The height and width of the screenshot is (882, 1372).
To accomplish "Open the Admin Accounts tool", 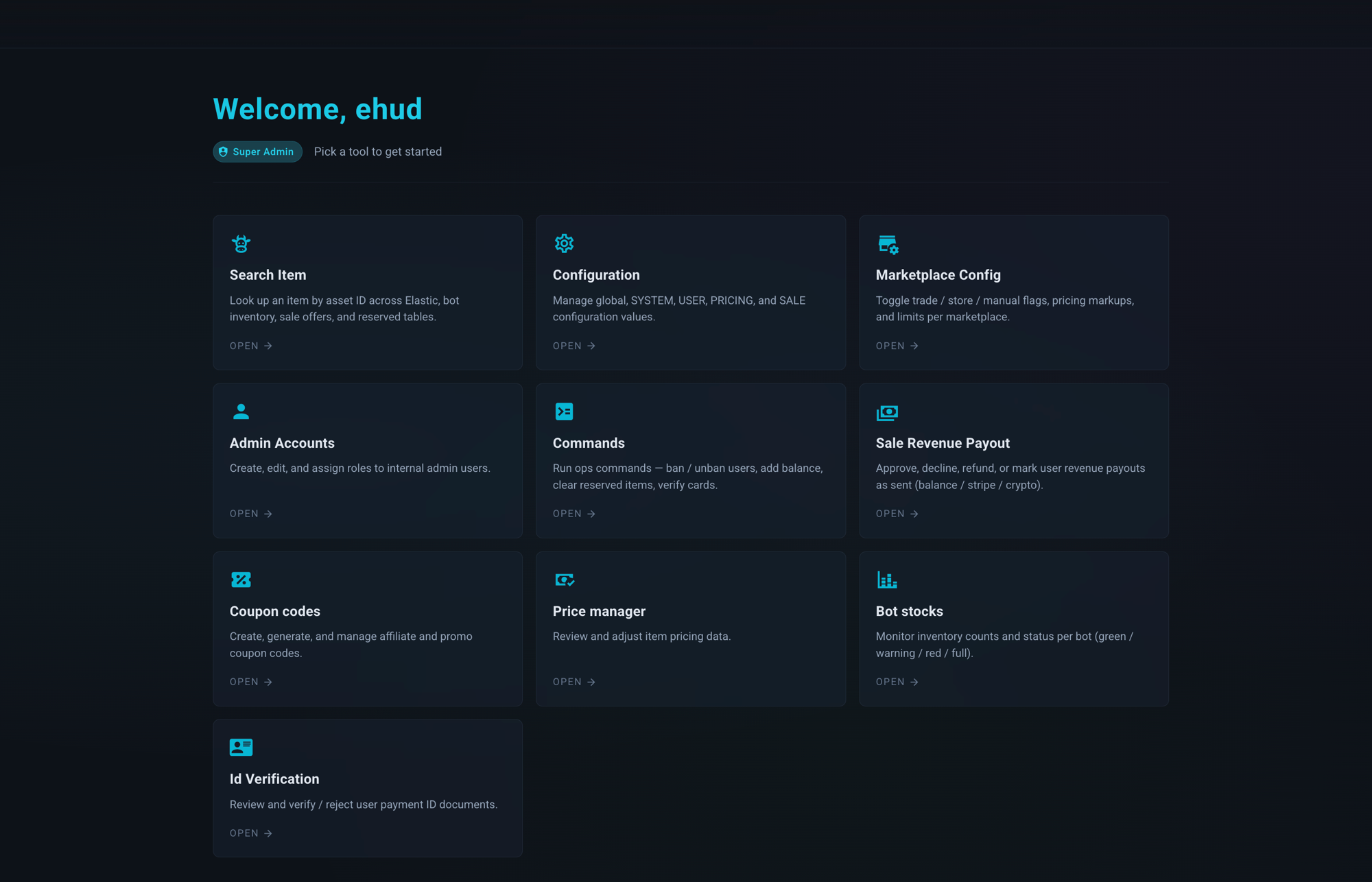I will point(250,513).
